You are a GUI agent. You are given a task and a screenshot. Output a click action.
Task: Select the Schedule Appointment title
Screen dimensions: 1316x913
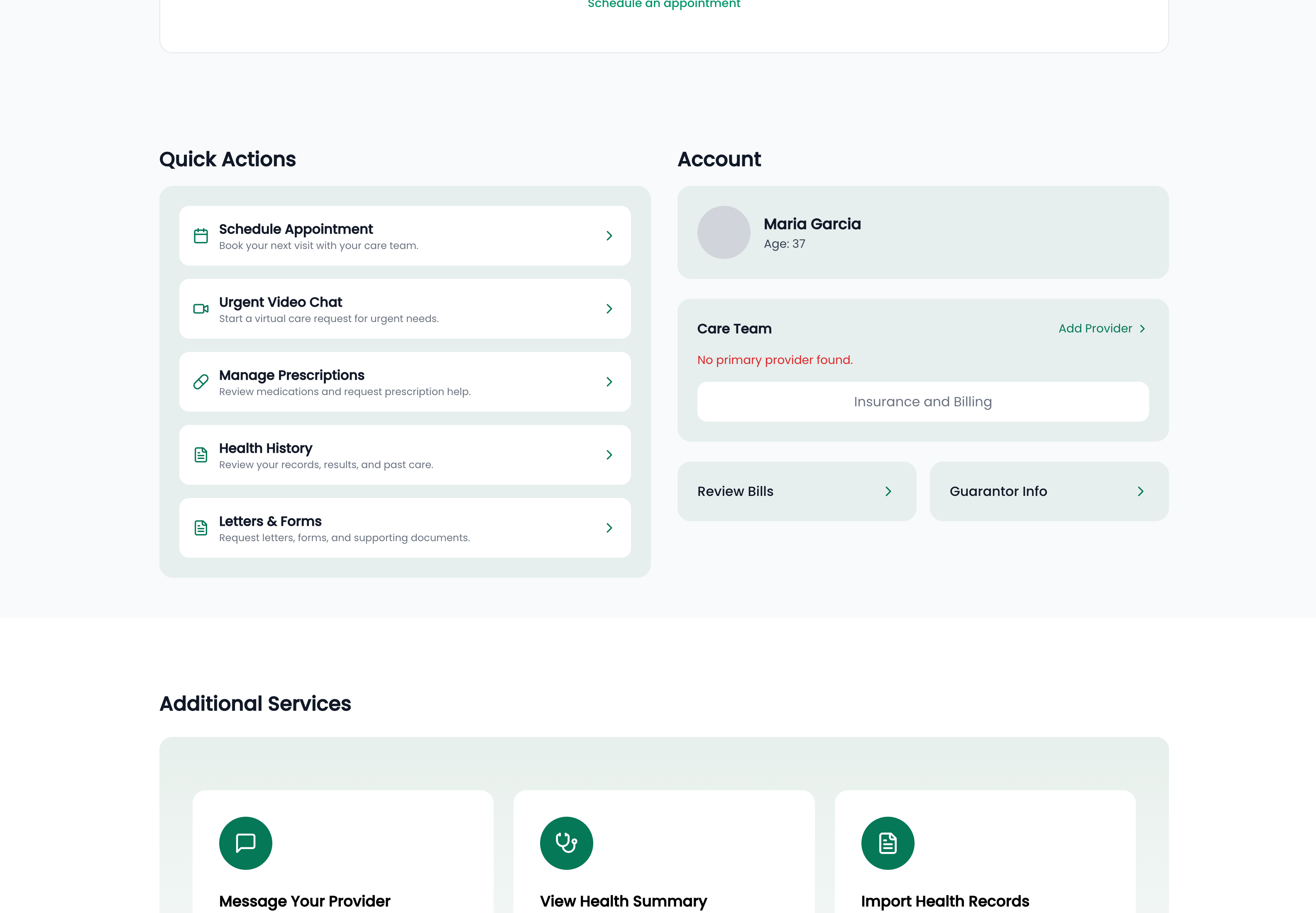pos(296,229)
